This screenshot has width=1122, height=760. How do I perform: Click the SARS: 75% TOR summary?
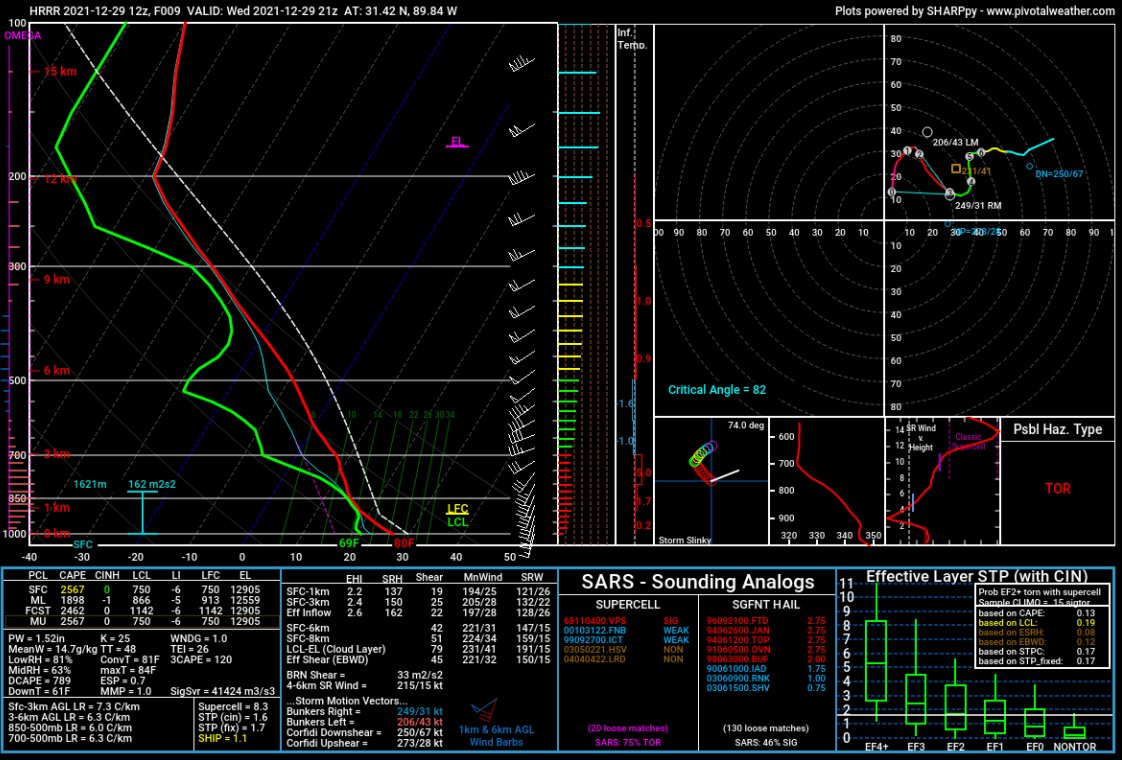(x=628, y=742)
